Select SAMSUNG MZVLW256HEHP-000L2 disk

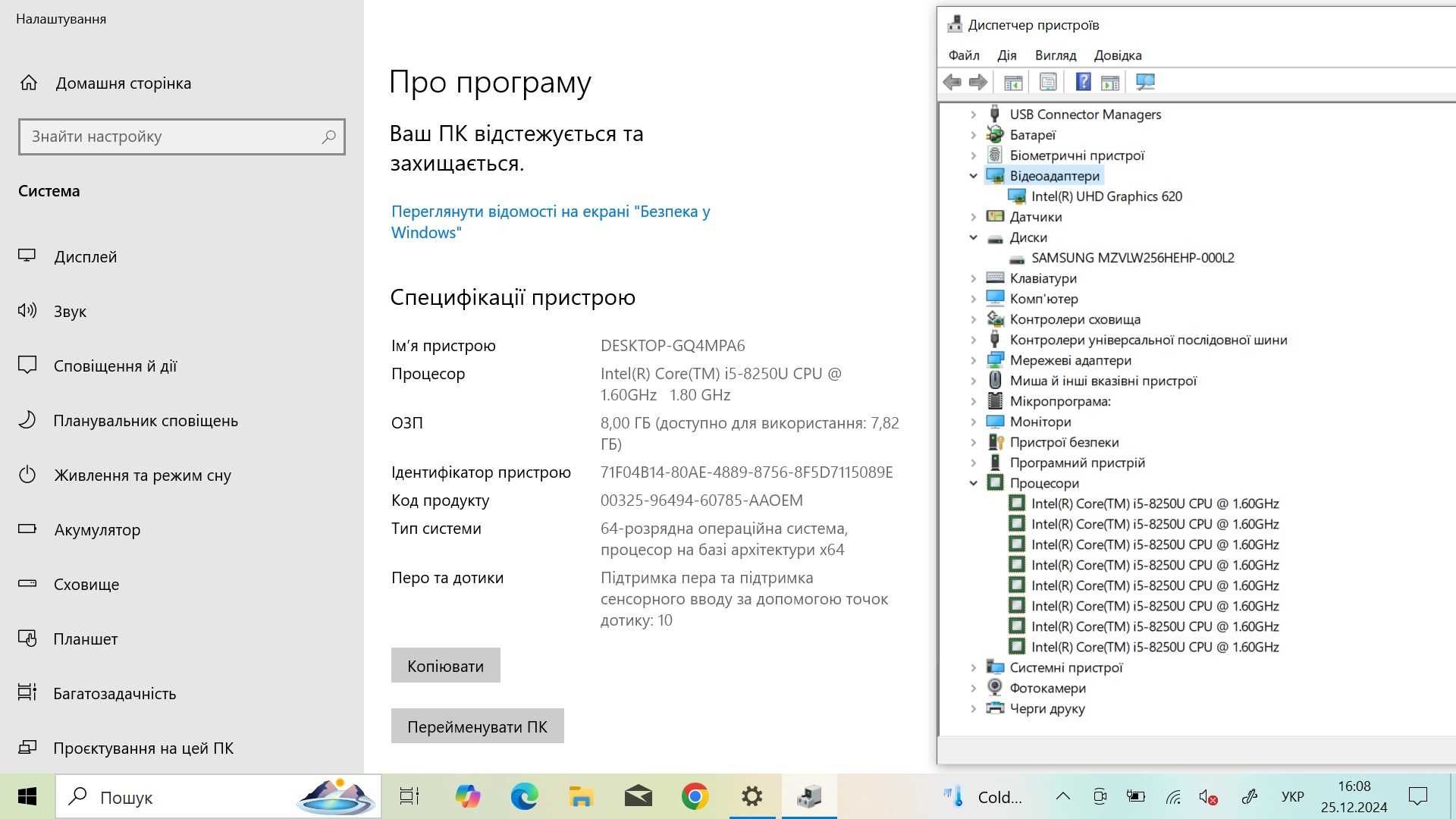(x=1132, y=258)
